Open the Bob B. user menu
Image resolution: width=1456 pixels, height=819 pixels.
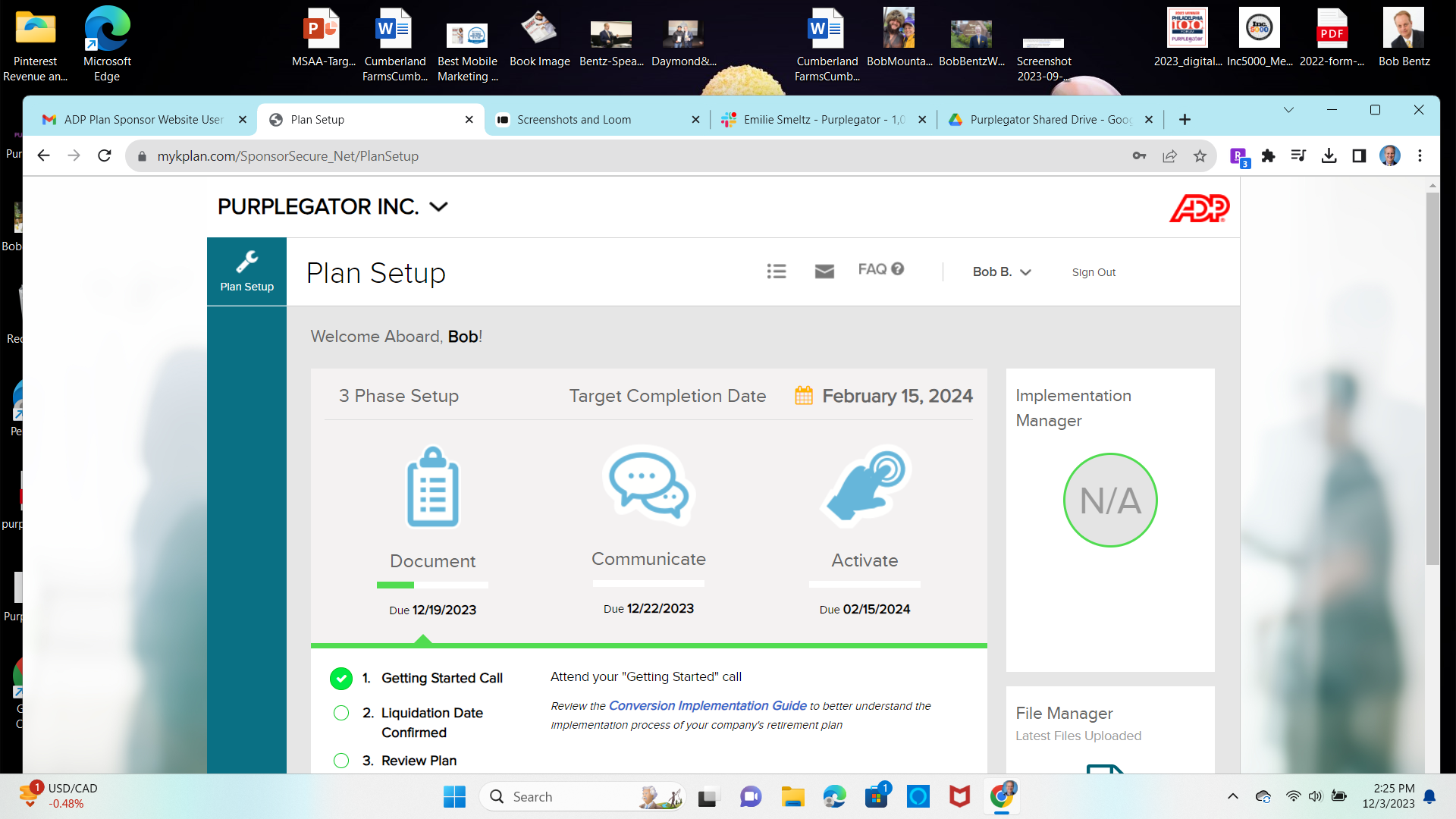[1001, 272]
